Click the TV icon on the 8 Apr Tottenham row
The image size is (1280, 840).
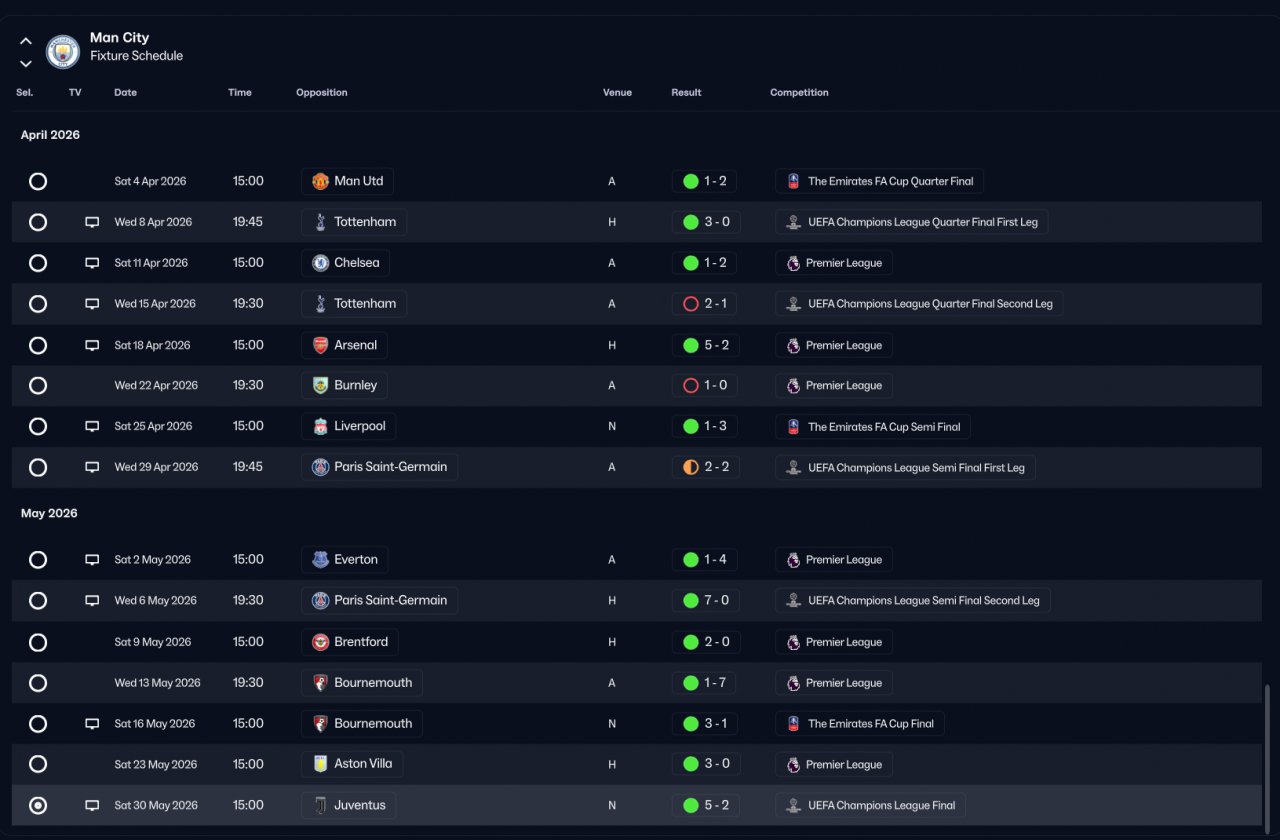(x=92, y=222)
